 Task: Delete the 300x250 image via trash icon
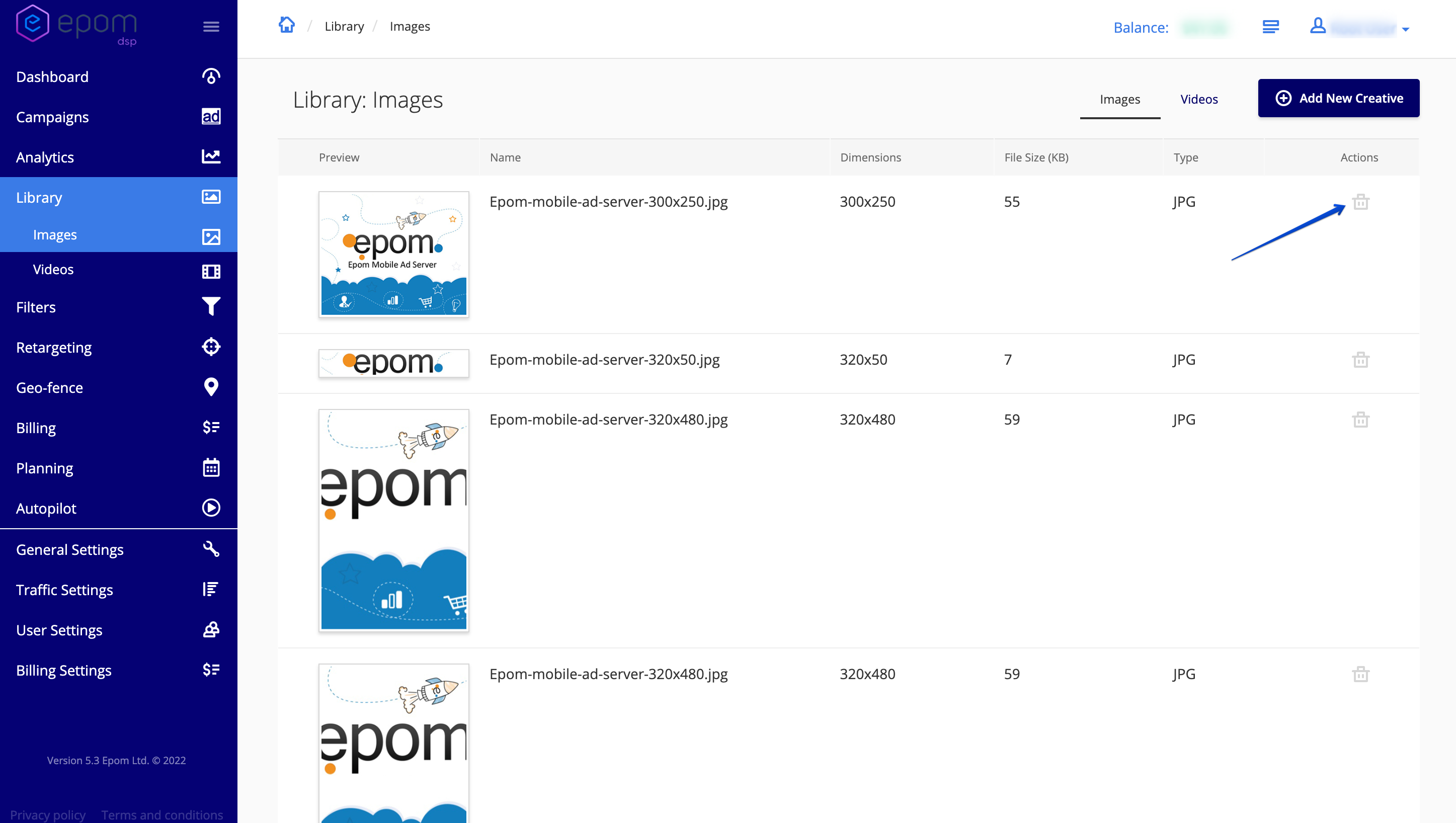(x=1360, y=202)
